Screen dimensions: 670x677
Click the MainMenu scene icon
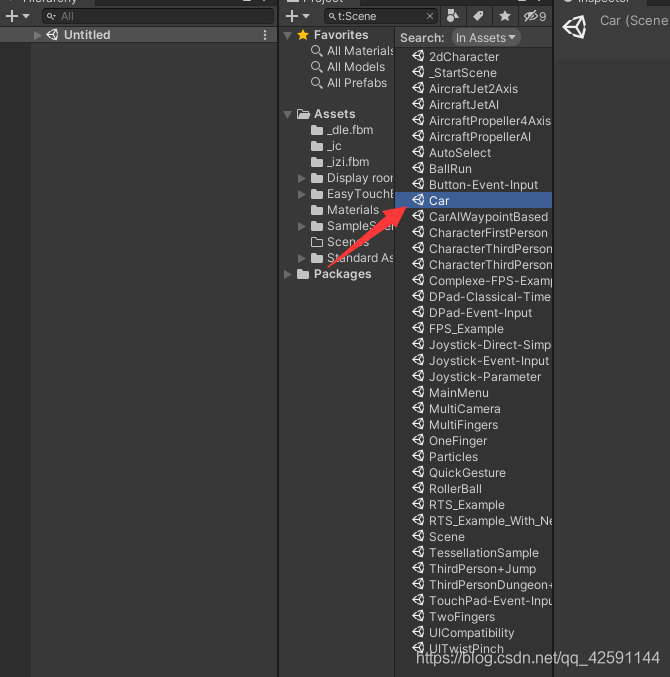[x=418, y=392]
